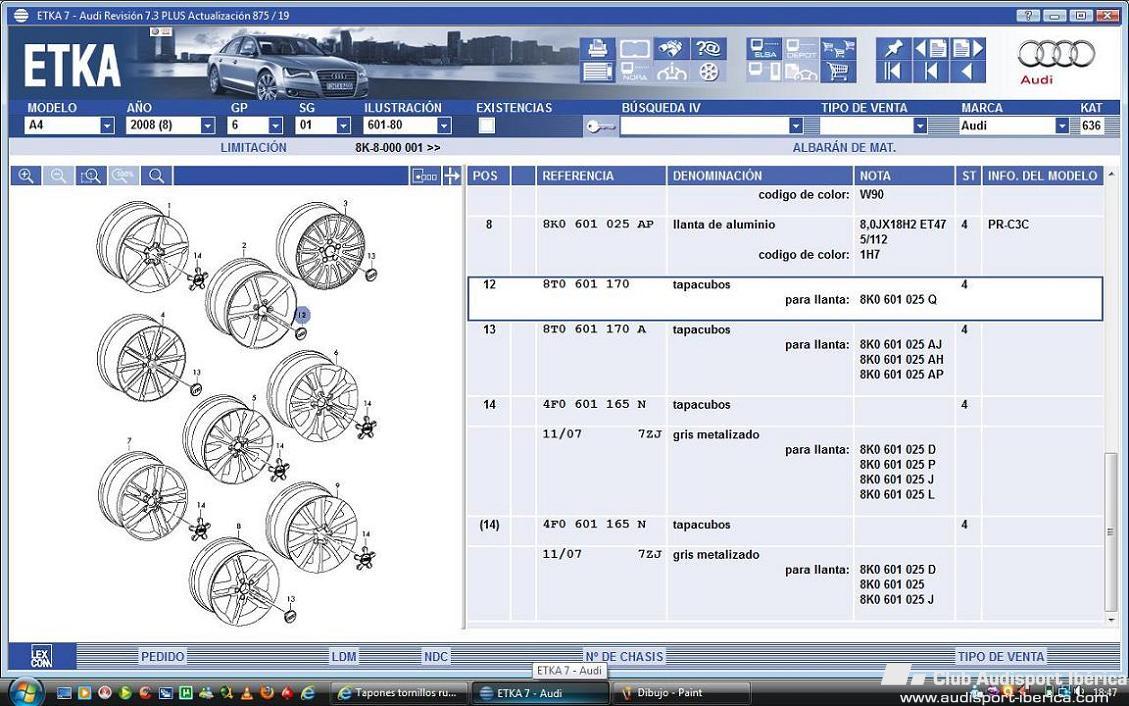Click the LexCom logo button
This screenshot has height=706, width=1129.
click(41, 656)
